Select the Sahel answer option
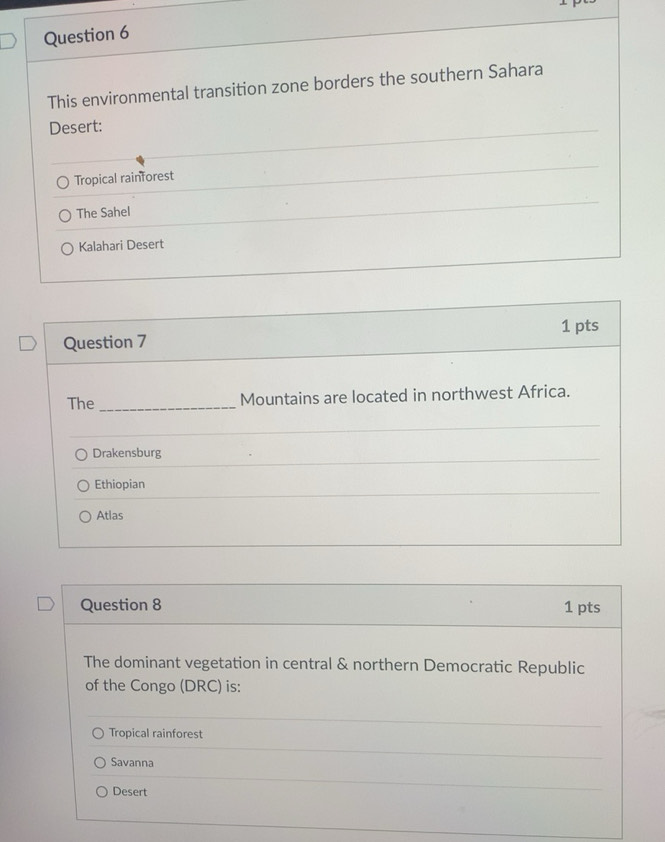This screenshot has width=665, height=842. 65,214
